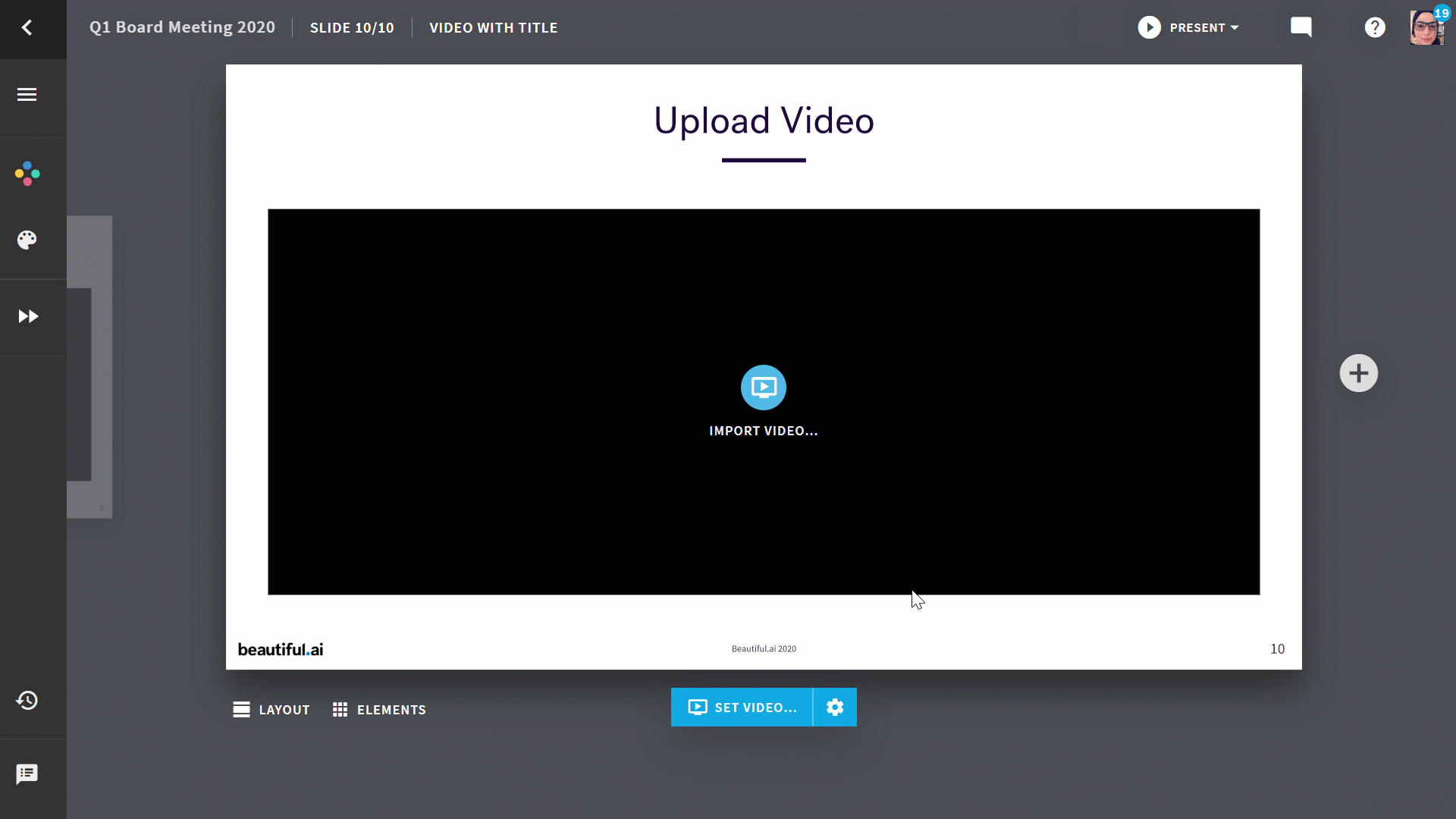Open version history
The image size is (1456, 819).
[27, 701]
